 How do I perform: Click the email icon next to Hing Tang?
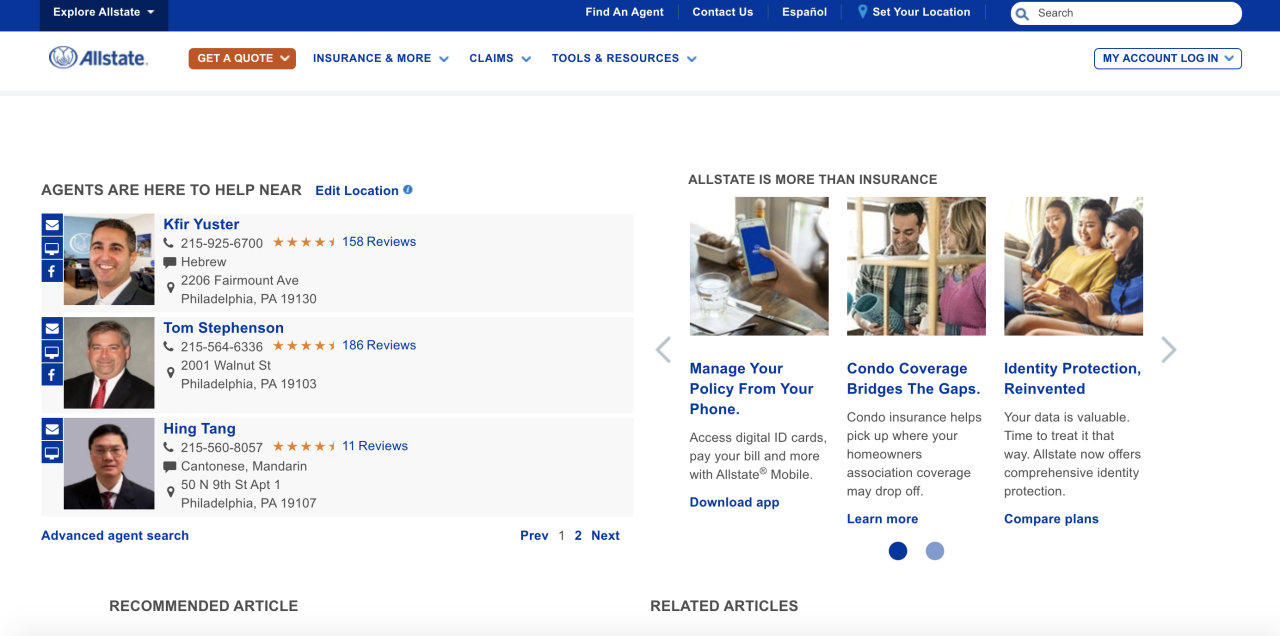click(x=51, y=428)
